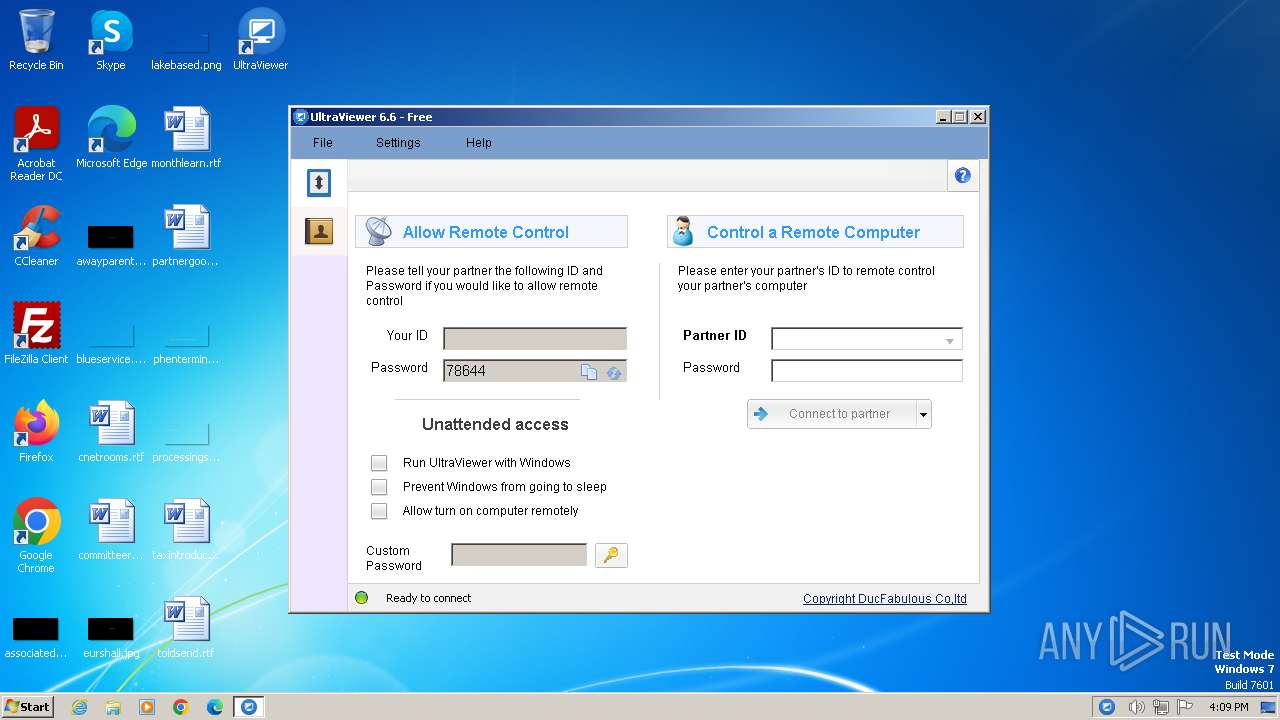Click the satellite dish Allow Remote Control icon
The width and height of the screenshot is (1280, 720).
pos(379,231)
